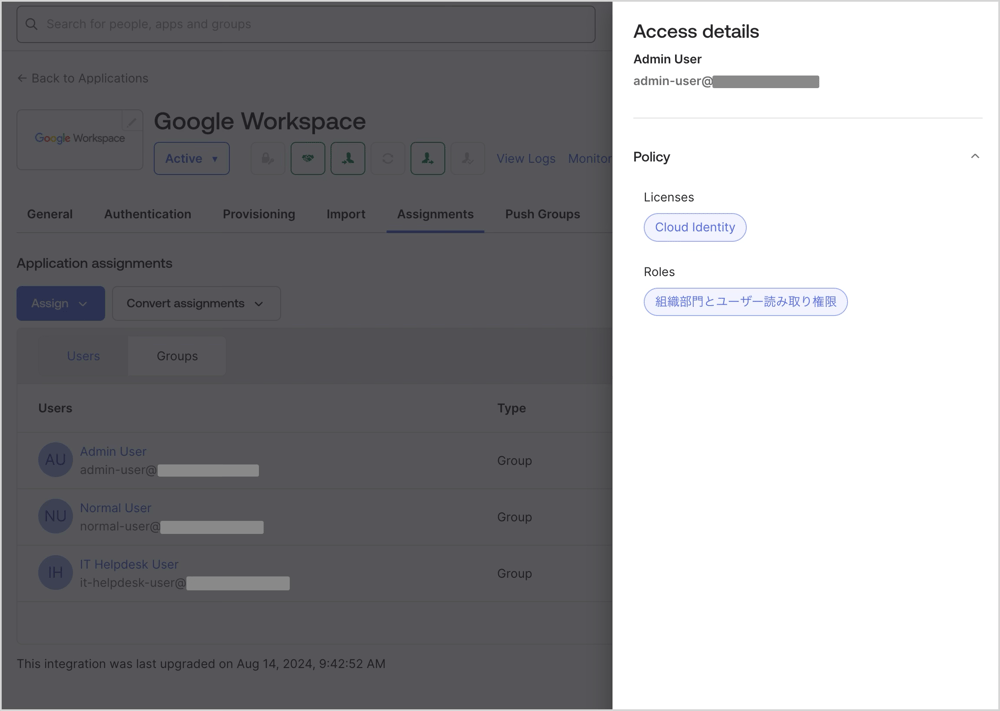
Task: Open the Admin User profile link
Action: click(113, 451)
